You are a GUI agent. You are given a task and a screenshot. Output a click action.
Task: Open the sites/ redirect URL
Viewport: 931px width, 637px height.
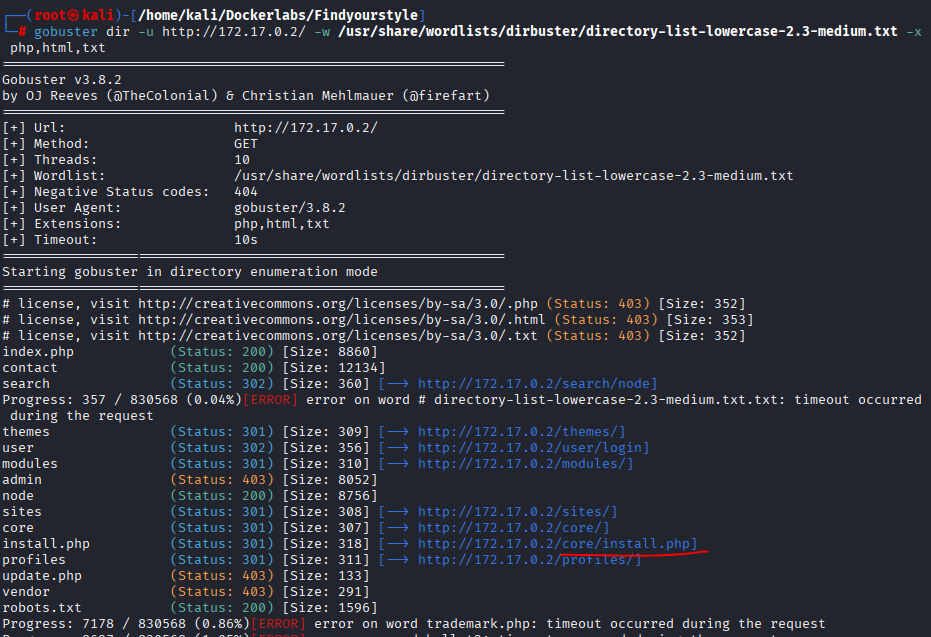[x=517, y=512]
